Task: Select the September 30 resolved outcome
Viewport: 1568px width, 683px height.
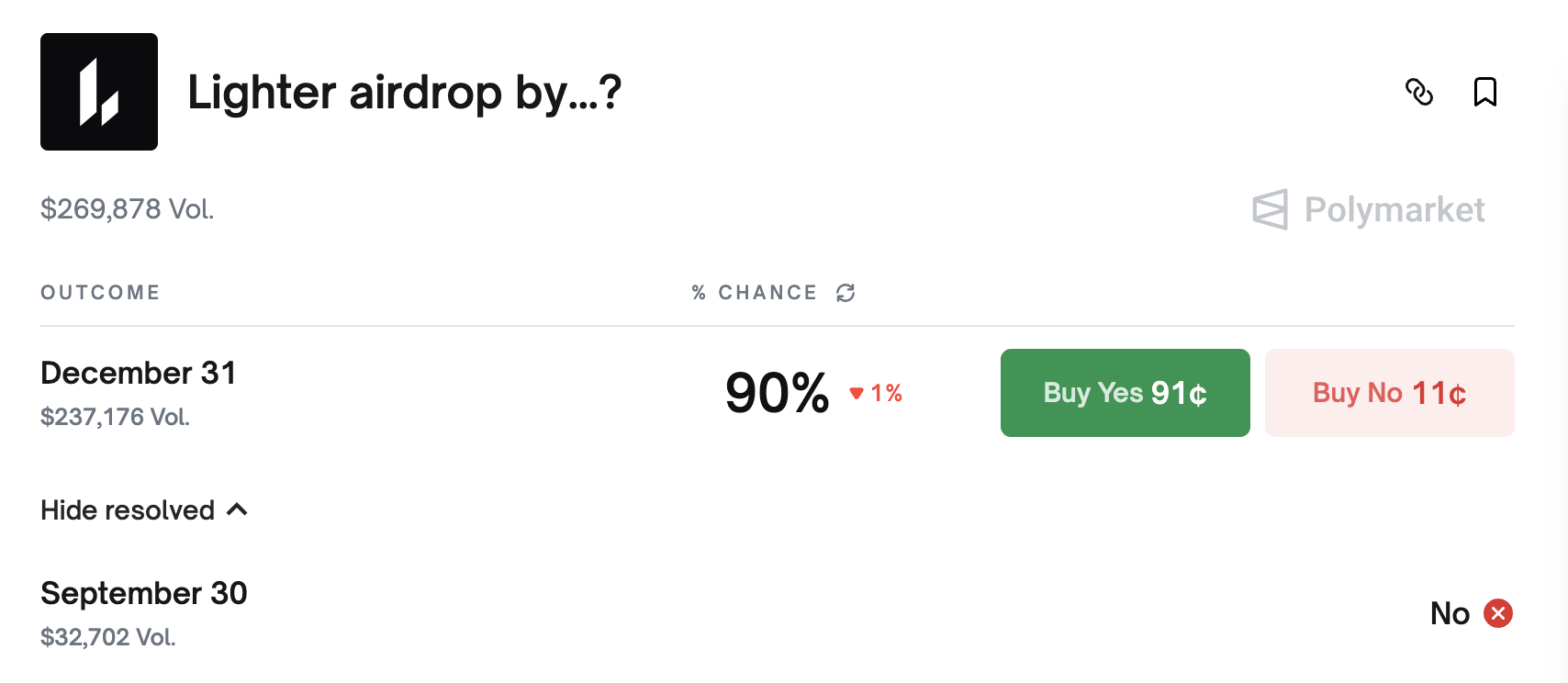Action: (144, 594)
